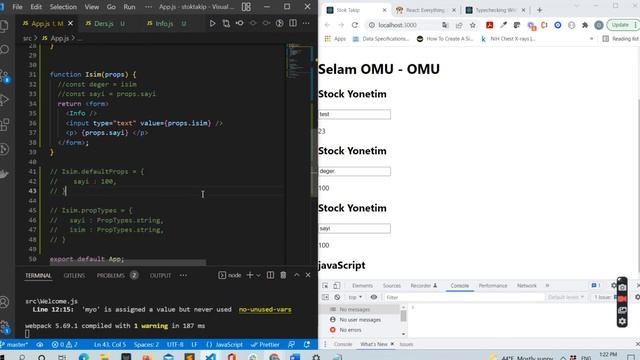Open the Run menu

click(129, 7)
